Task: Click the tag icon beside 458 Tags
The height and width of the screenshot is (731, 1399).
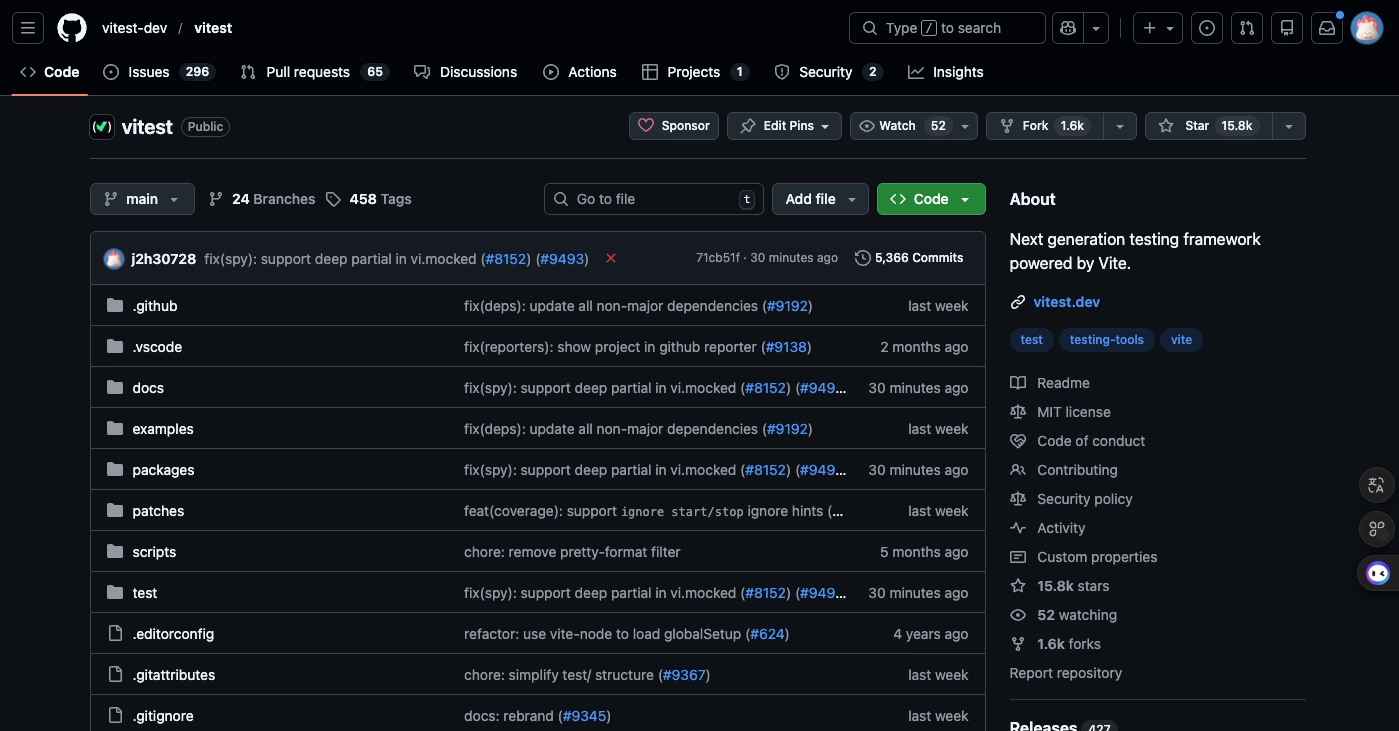Action: tap(334, 199)
